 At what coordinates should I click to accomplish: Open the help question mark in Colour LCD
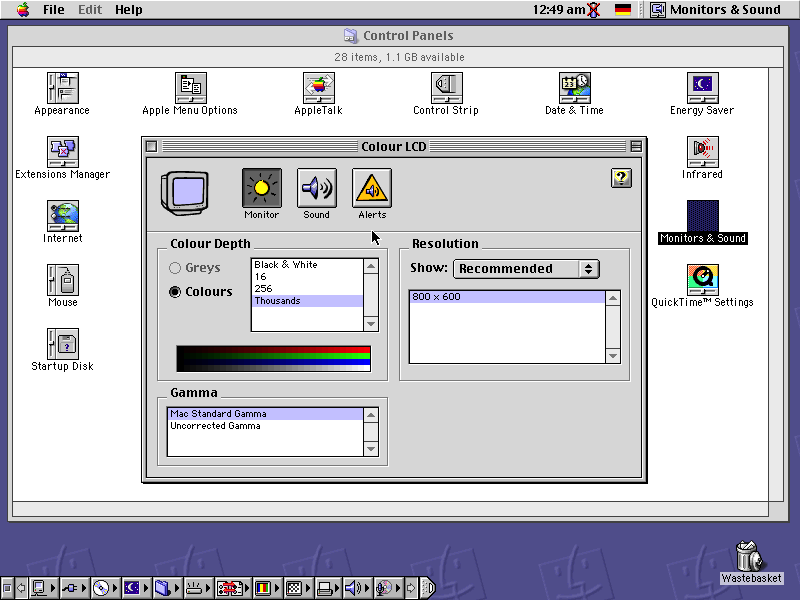click(621, 178)
